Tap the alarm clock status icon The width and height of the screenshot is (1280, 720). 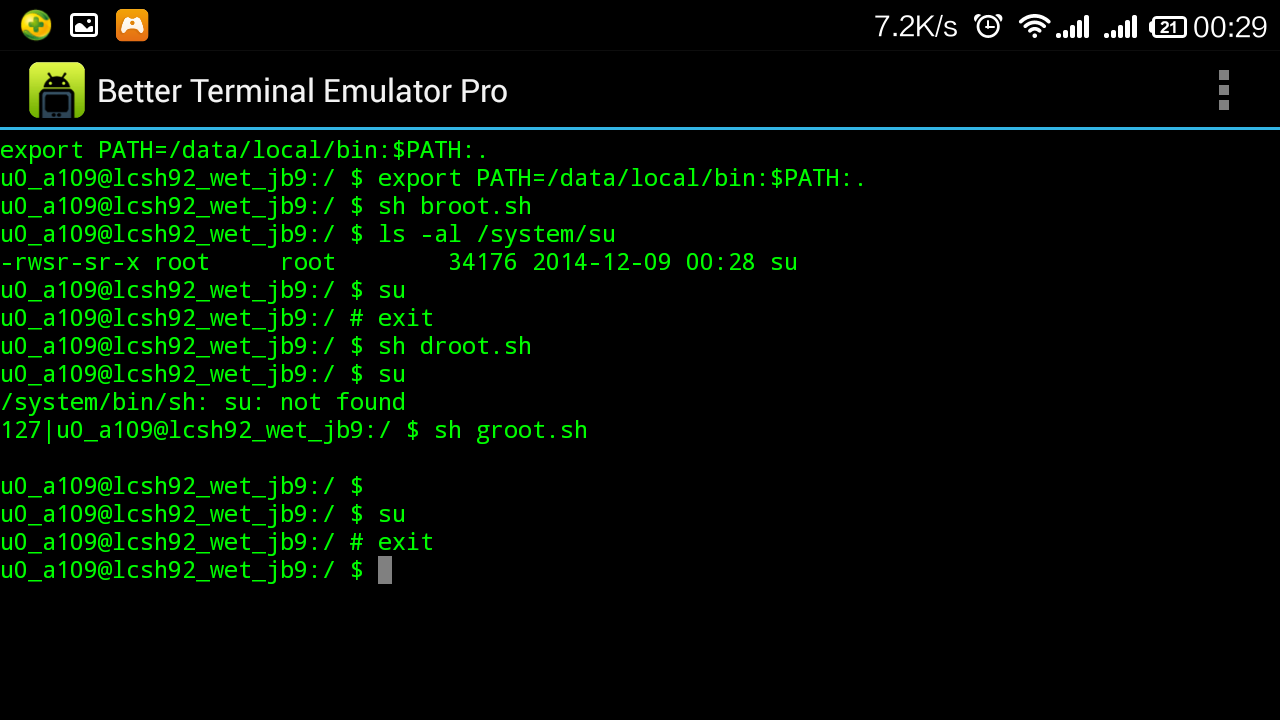[x=988, y=26]
